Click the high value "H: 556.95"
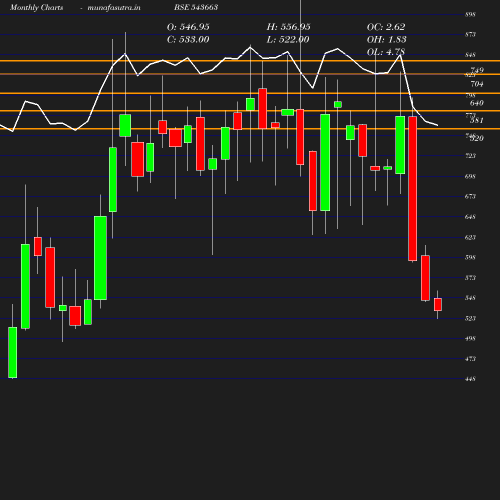This screenshot has height=500, width=500. tap(288, 27)
